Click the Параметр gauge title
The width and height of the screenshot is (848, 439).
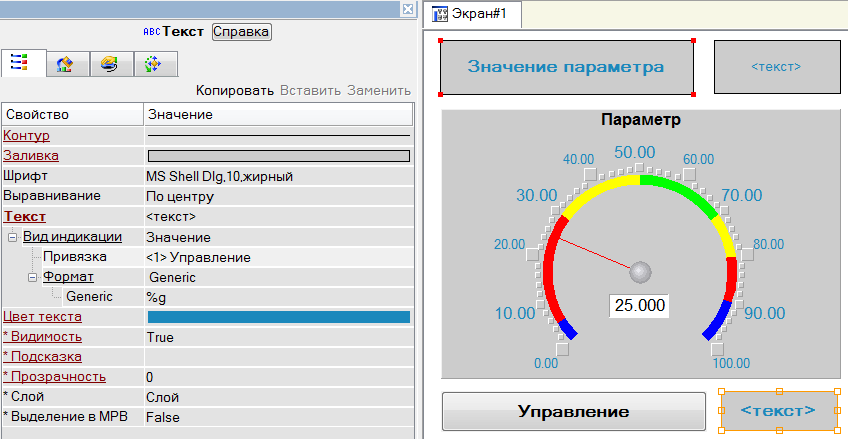(640, 119)
